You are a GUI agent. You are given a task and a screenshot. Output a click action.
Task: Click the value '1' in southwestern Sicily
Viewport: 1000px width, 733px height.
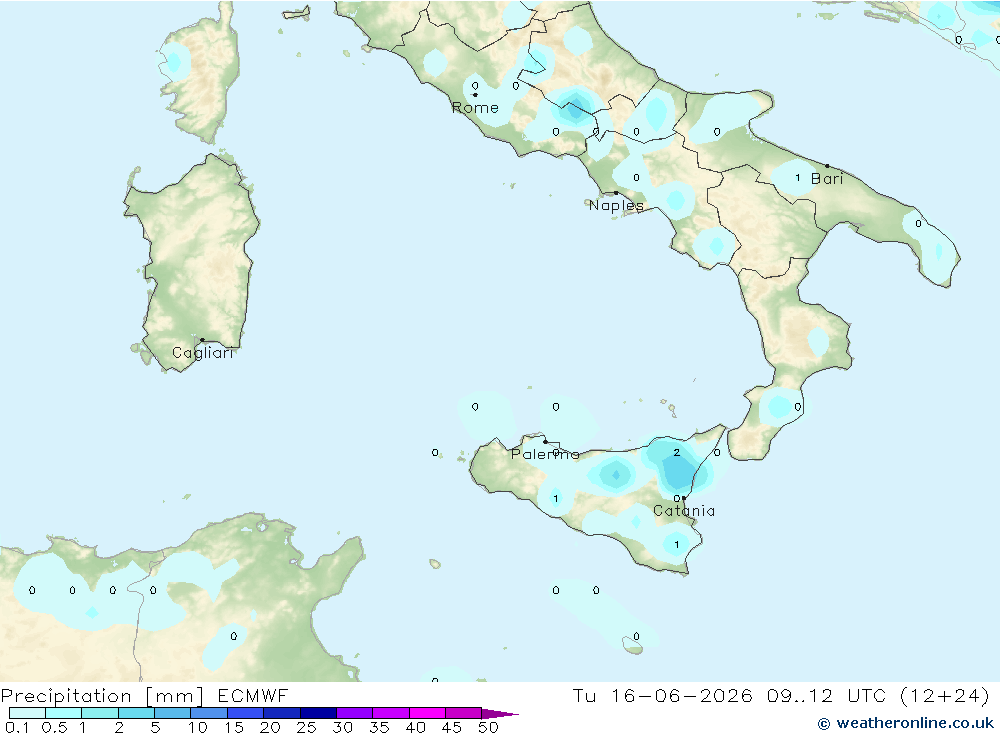point(555,498)
